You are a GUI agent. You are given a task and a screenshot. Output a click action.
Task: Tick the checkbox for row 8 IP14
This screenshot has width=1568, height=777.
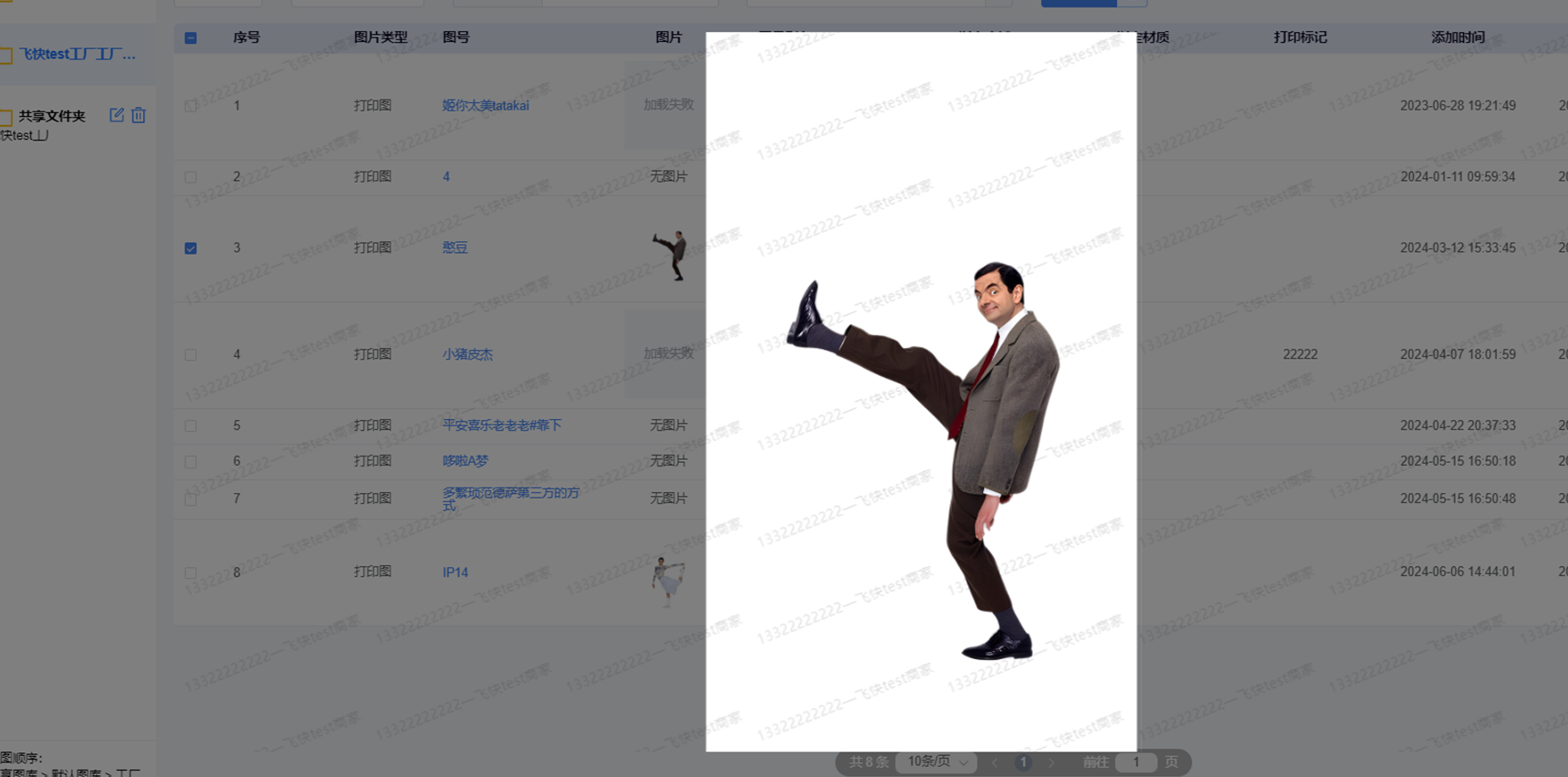191,572
